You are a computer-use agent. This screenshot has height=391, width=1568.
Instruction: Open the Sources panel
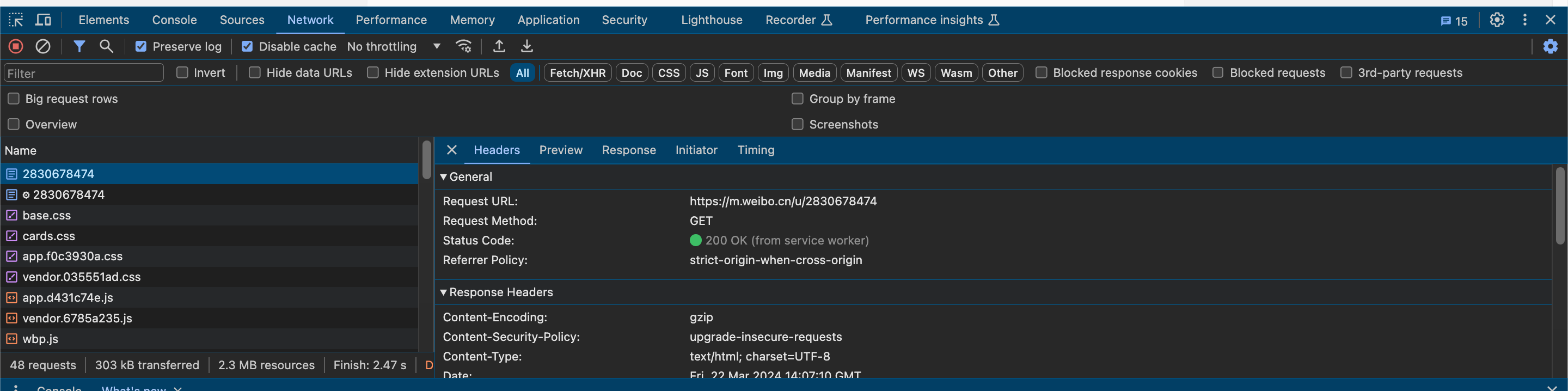(x=242, y=20)
